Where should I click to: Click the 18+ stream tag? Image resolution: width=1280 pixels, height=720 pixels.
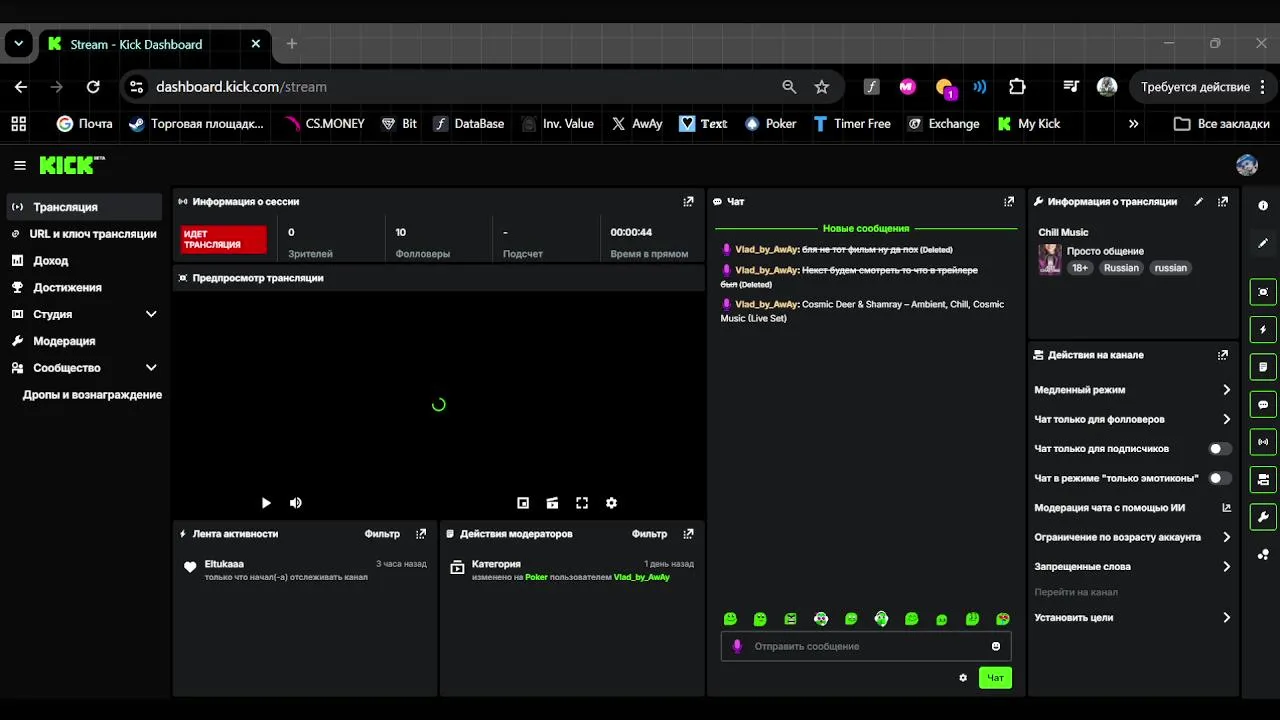pyautogui.click(x=1080, y=268)
